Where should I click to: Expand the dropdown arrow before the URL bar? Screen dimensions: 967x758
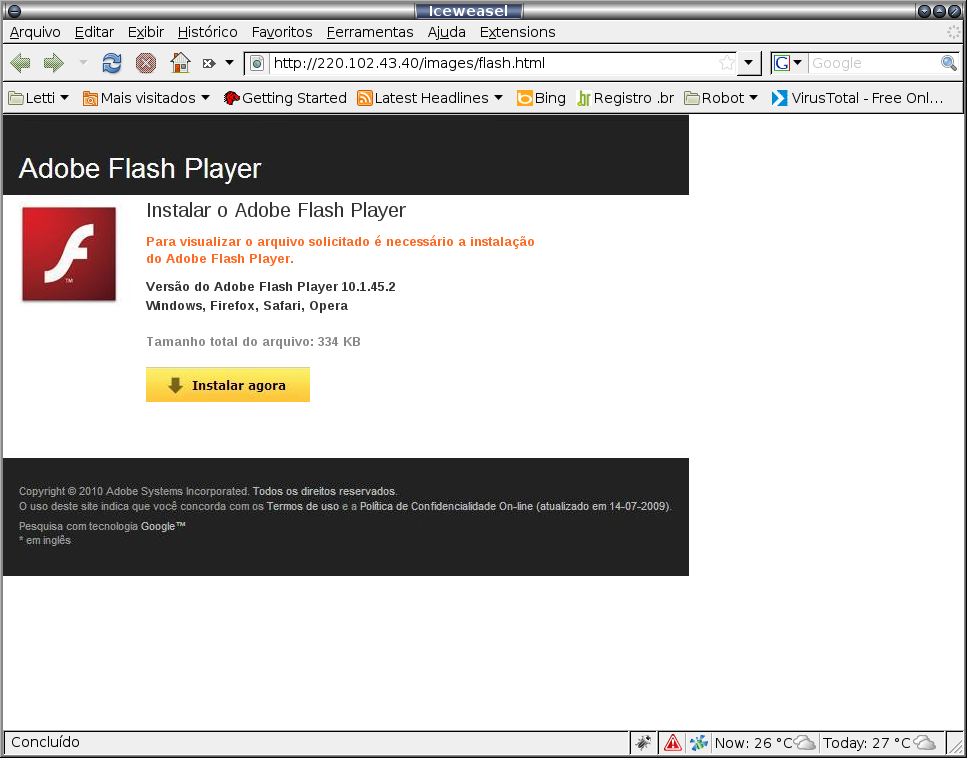(x=229, y=63)
